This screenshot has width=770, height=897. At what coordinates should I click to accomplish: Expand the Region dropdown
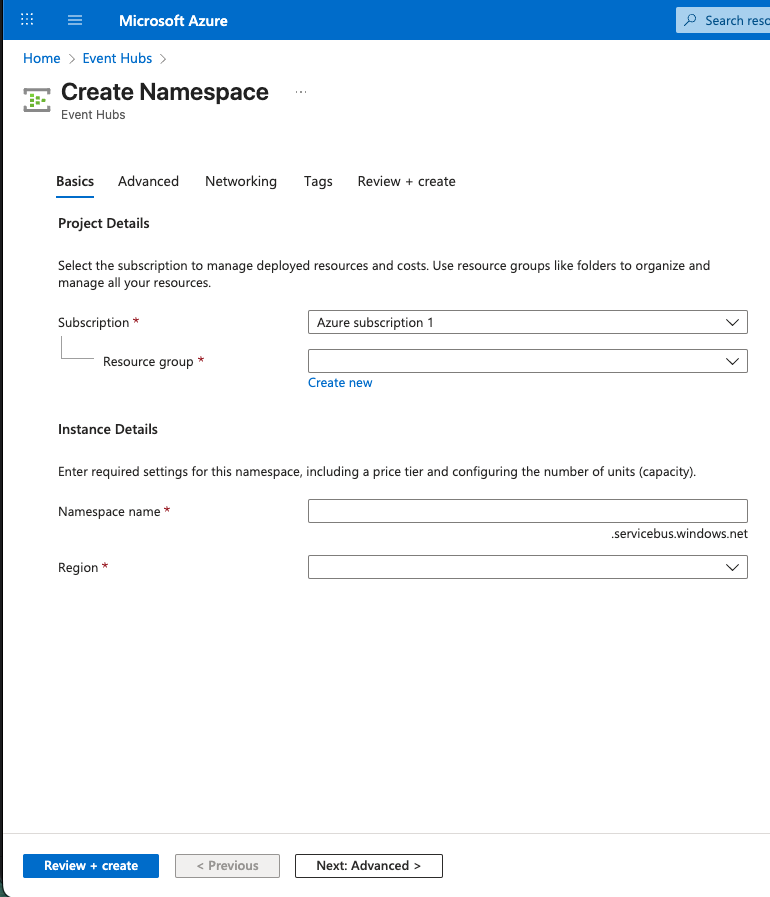pyautogui.click(x=527, y=567)
